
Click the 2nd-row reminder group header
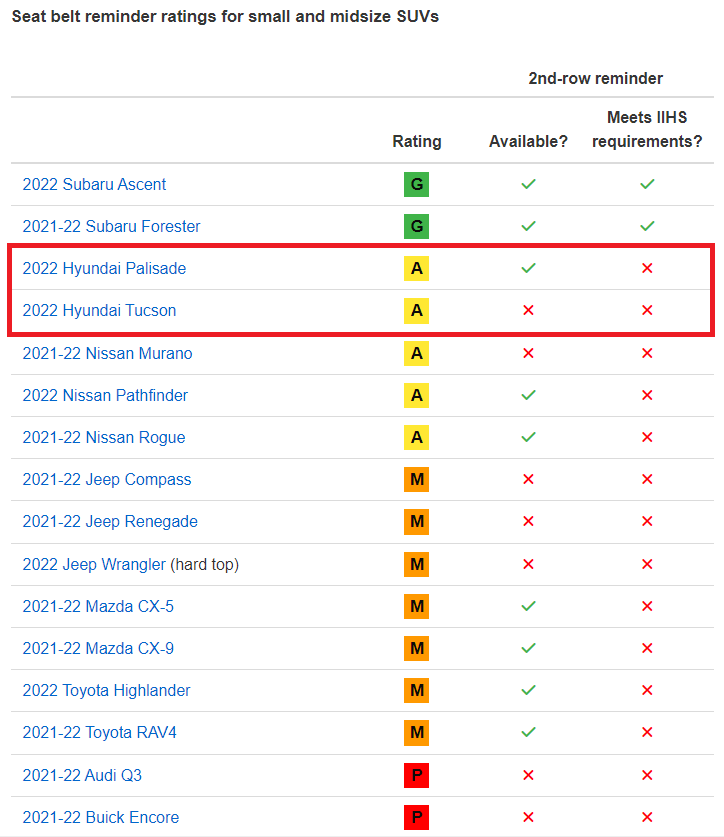pyautogui.click(x=595, y=78)
